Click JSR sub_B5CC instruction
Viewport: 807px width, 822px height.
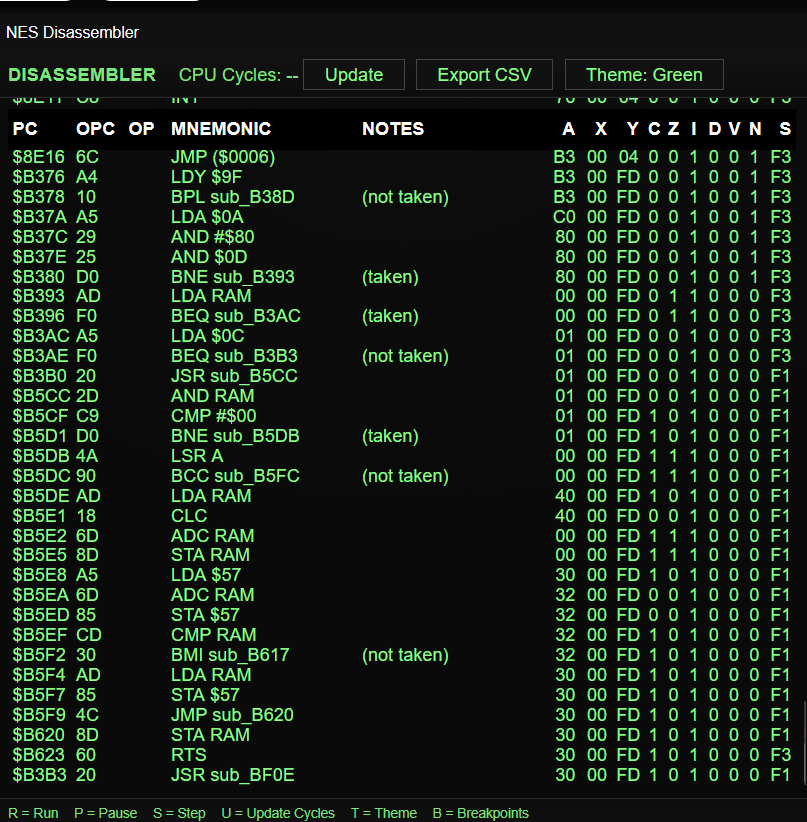(x=234, y=376)
